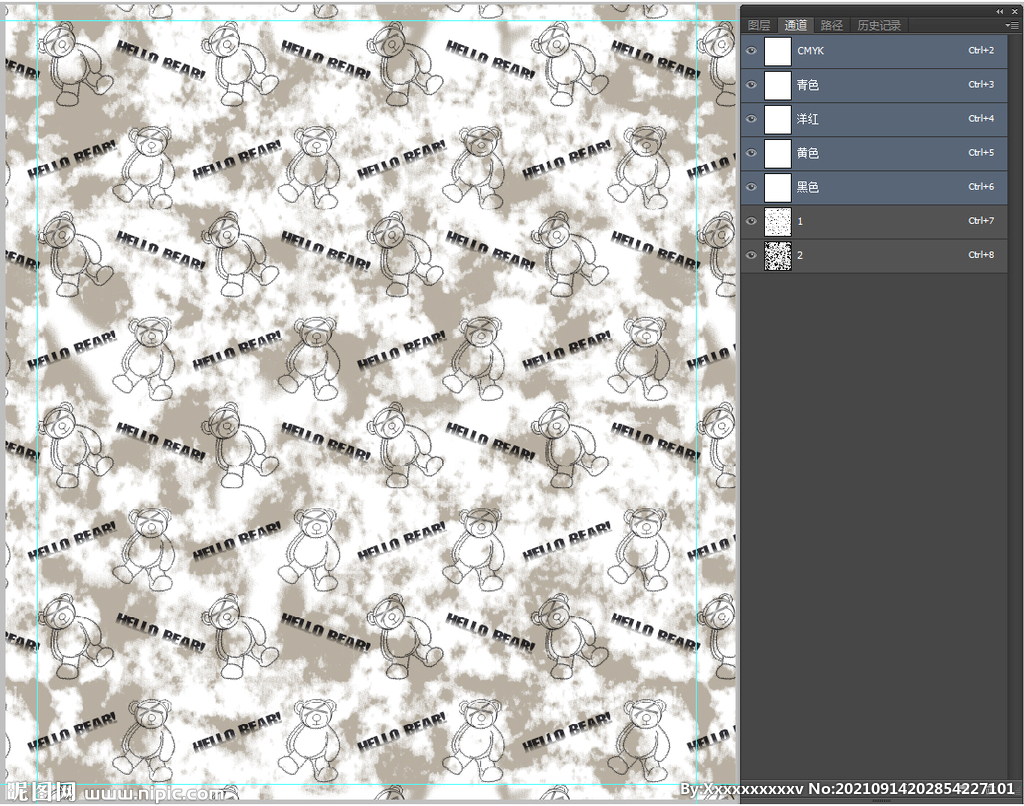Hide spot channel 2 eye icon

click(751, 255)
